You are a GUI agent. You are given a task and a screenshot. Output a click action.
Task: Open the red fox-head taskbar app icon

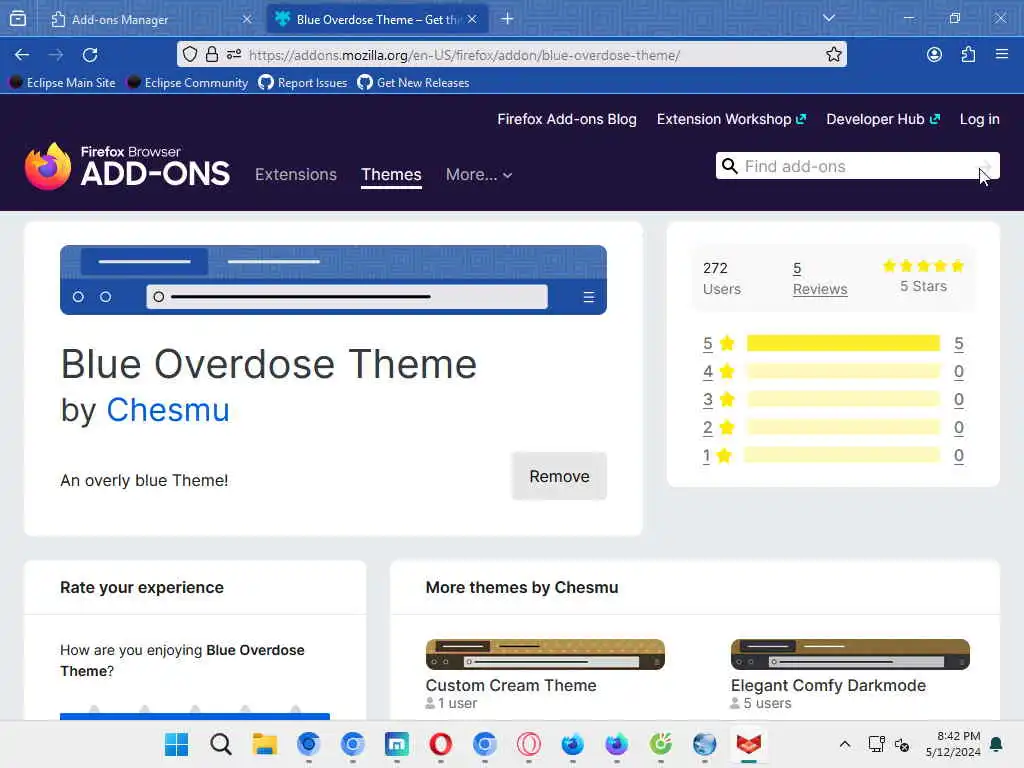[748, 744]
